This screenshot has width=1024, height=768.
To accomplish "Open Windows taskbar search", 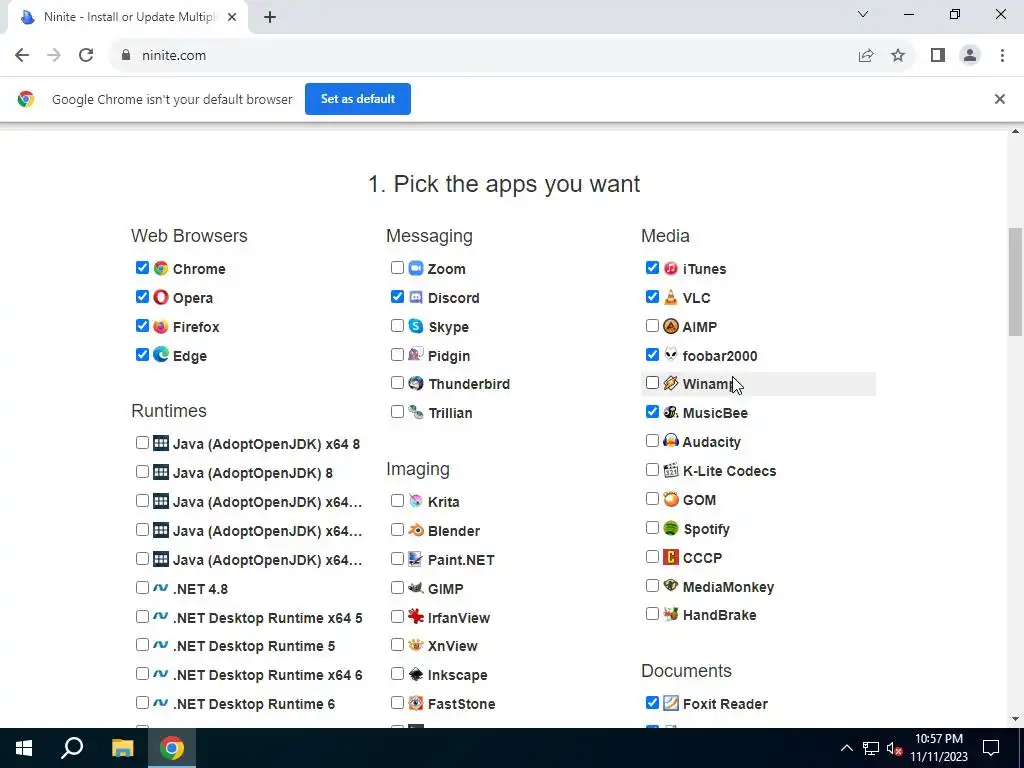I will pos(72,748).
